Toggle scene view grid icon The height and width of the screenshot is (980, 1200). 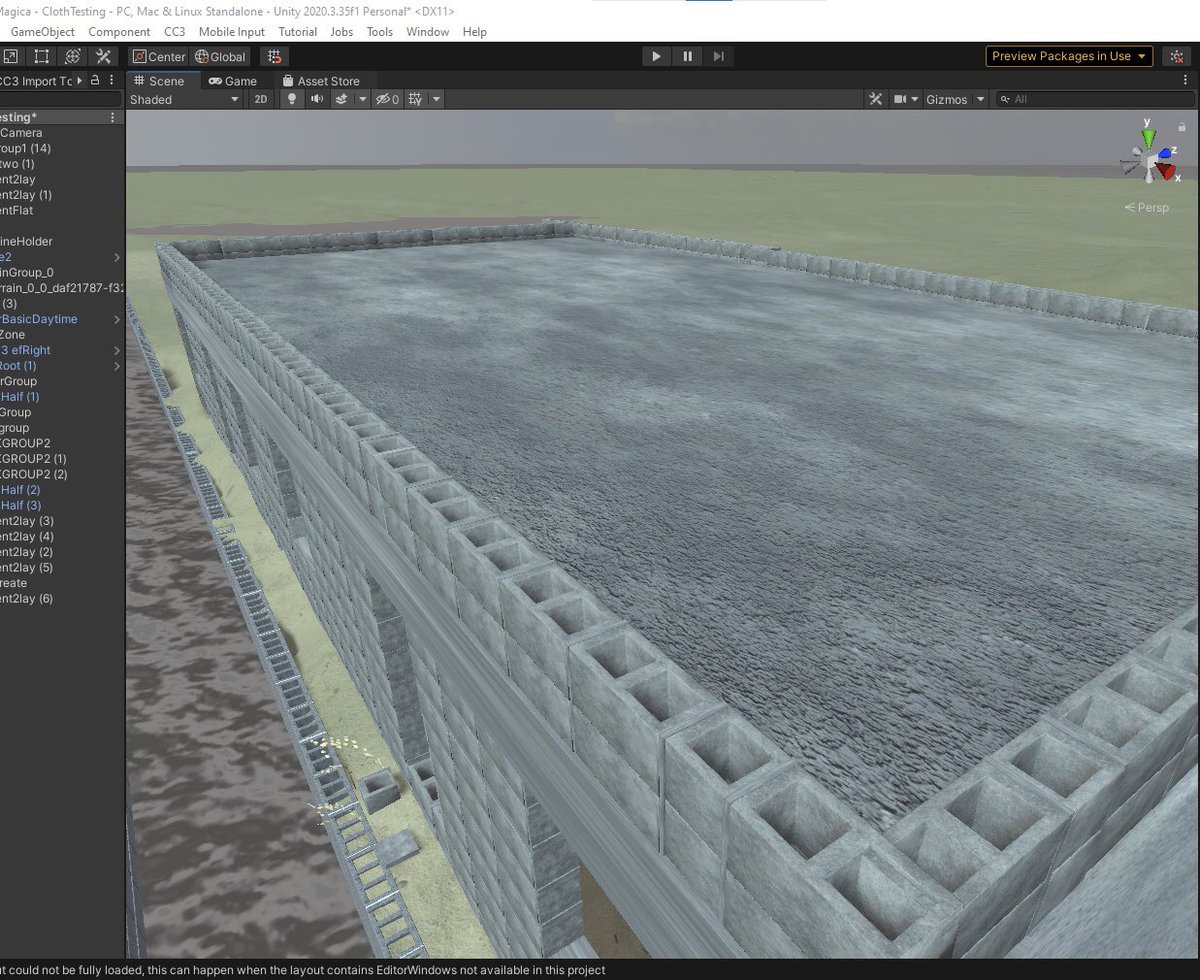click(416, 99)
